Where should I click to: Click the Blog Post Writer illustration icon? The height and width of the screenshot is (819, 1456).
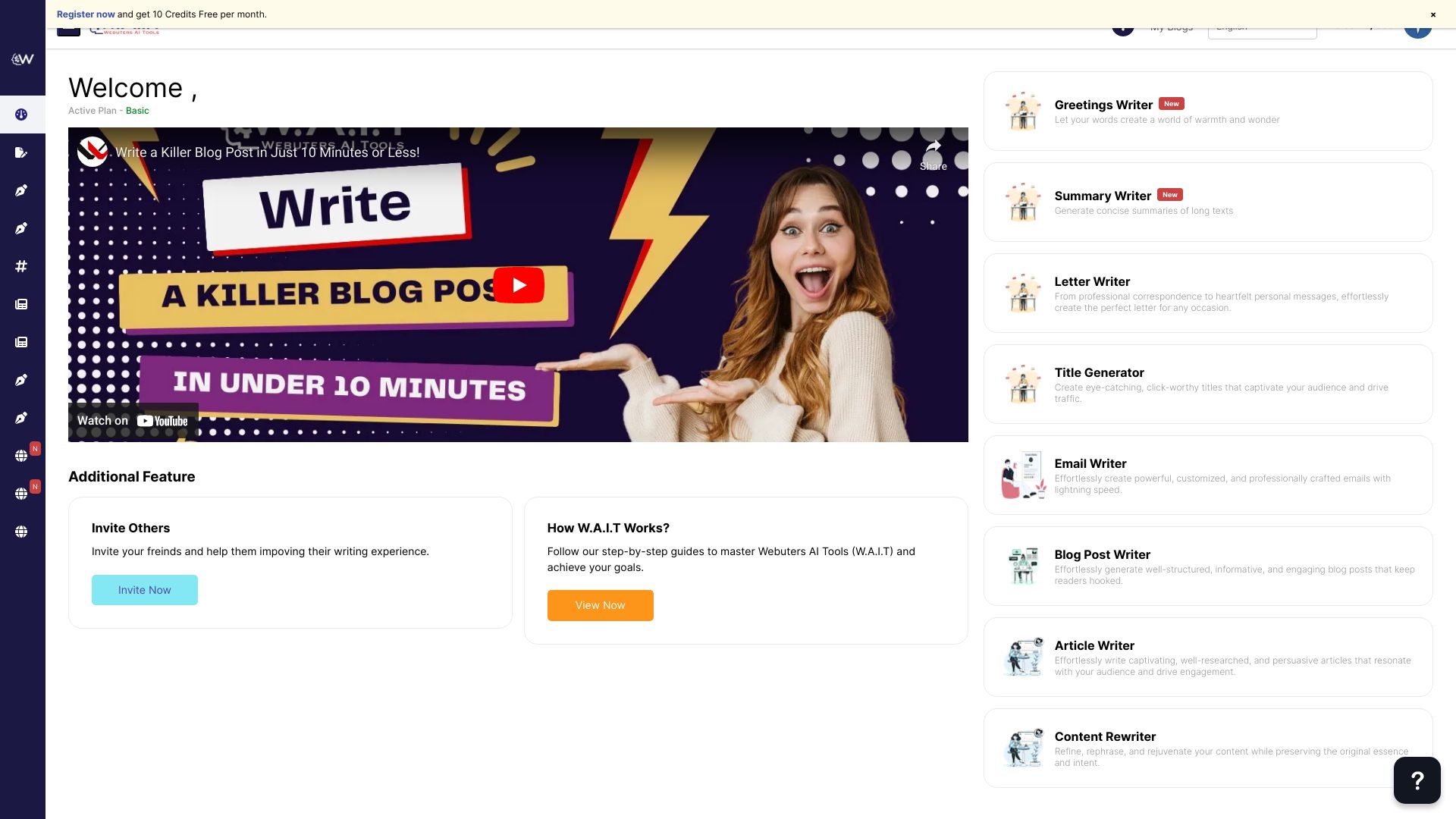(x=1023, y=566)
